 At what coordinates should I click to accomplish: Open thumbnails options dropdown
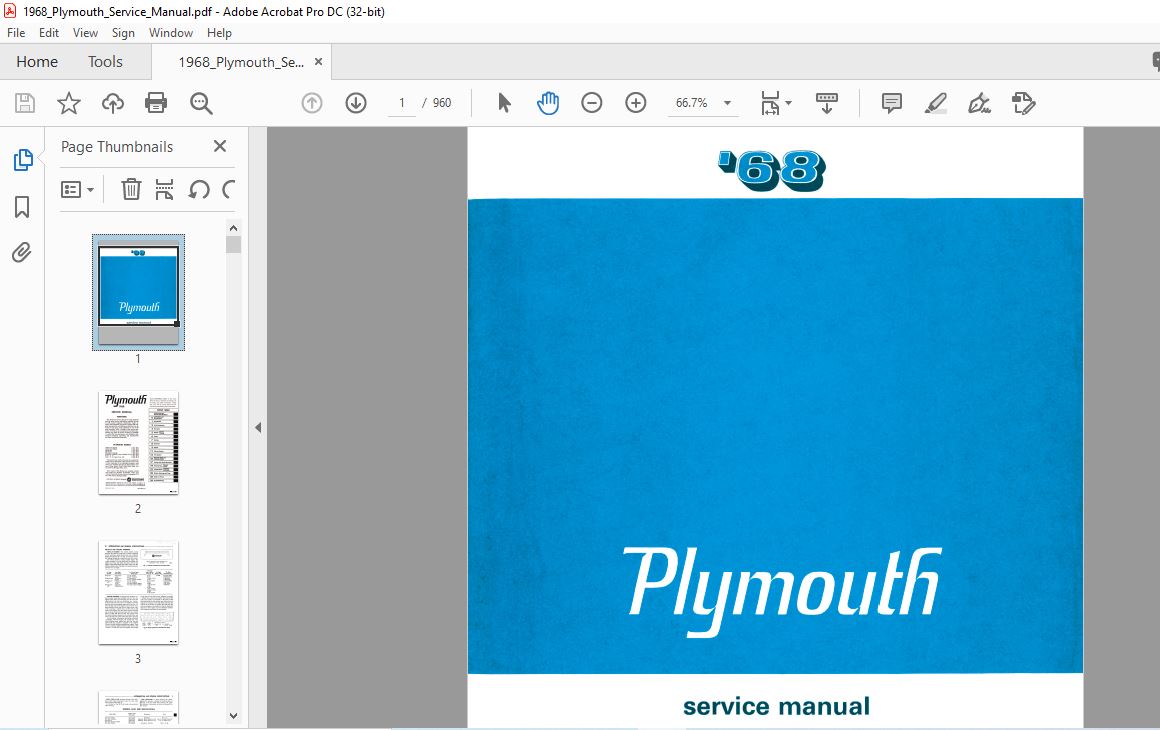point(77,190)
